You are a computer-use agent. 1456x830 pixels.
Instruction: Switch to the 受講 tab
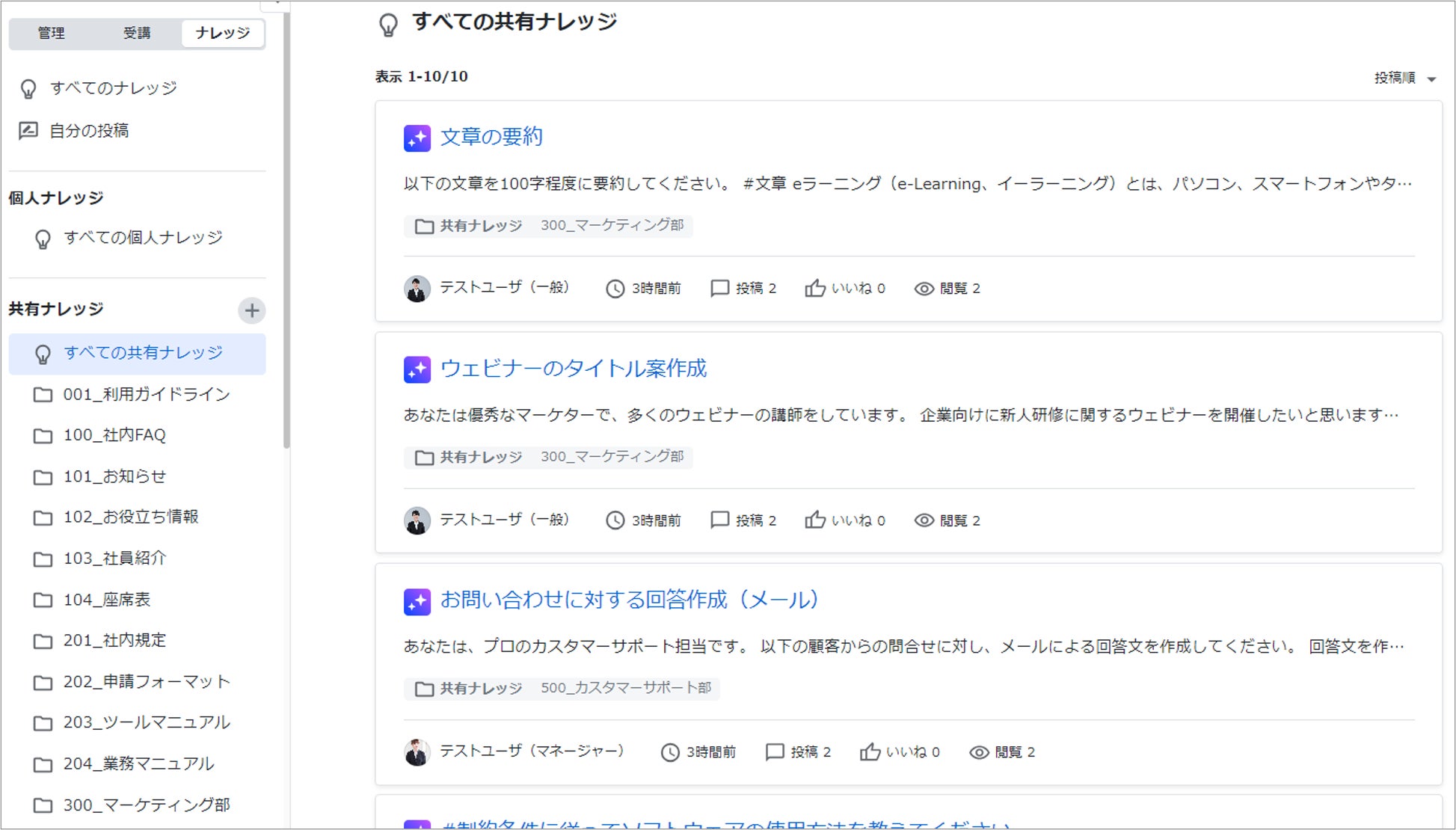pyautogui.click(x=137, y=33)
